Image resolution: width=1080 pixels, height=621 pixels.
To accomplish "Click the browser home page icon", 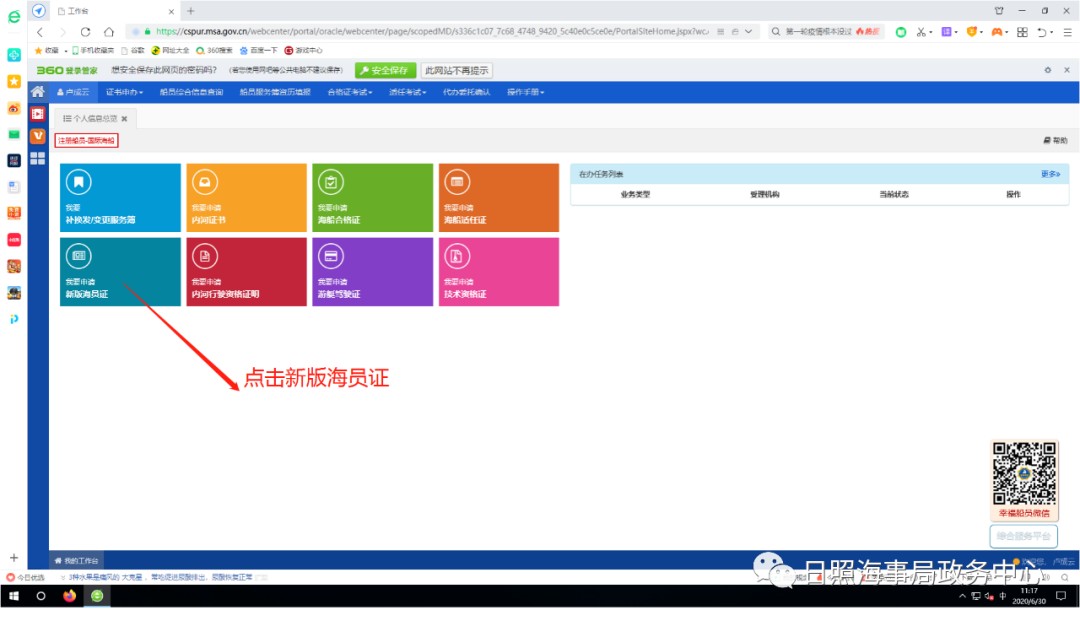I will (x=109, y=32).
